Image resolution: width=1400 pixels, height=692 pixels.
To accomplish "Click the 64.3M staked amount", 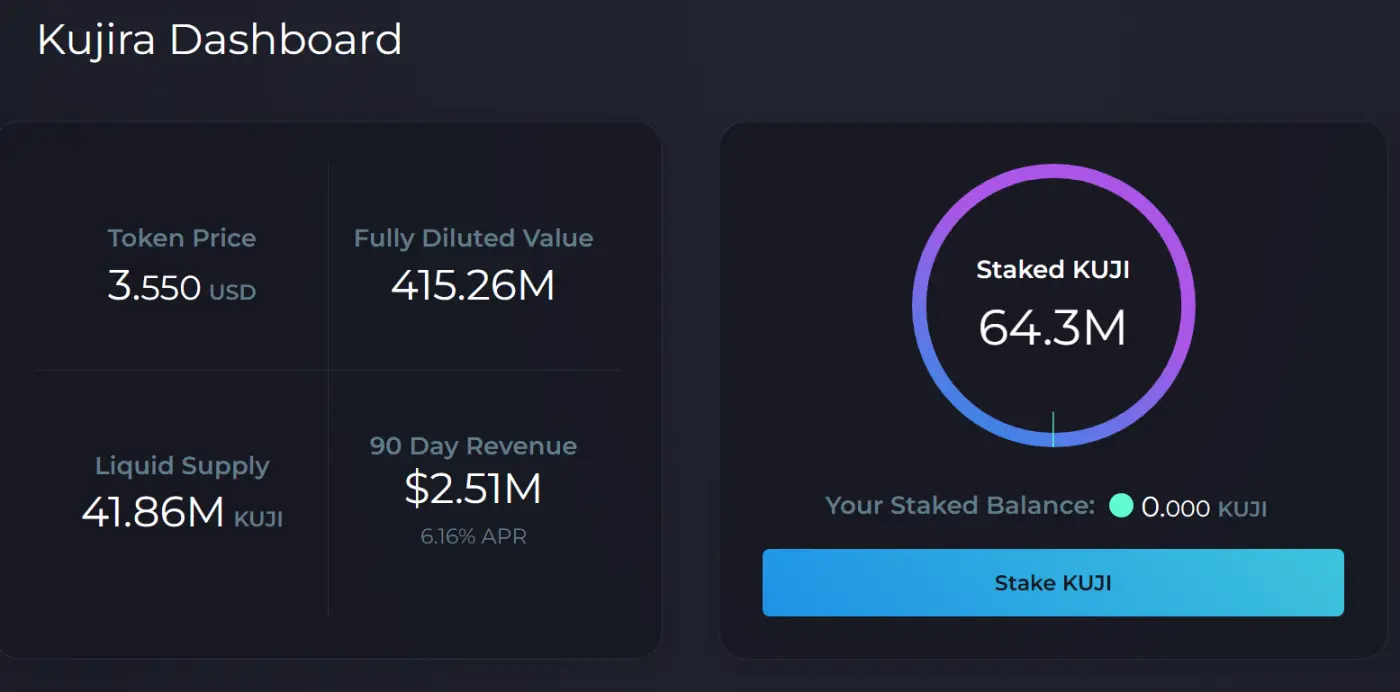I will [1053, 327].
